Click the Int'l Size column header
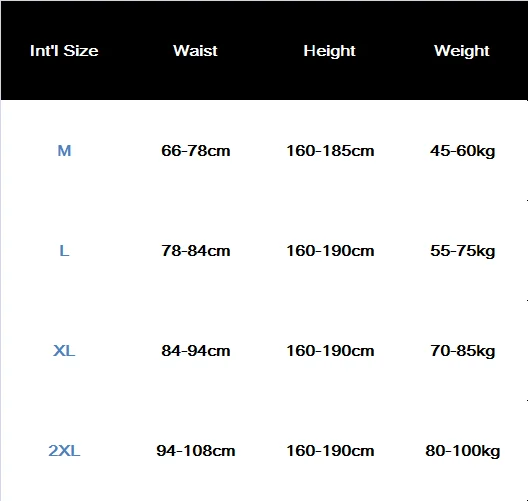The image size is (528, 501). click(x=64, y=51)
